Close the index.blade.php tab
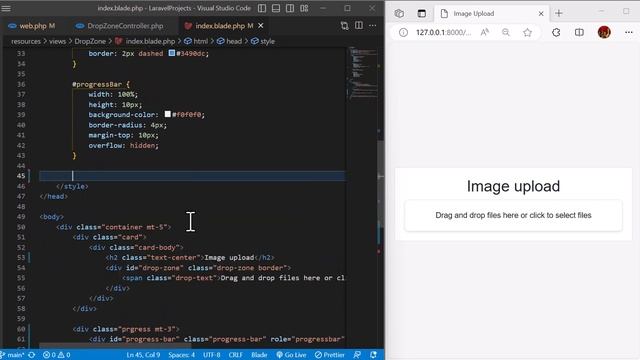The height and width of the screenshot is (360, 640). pyautogui.click(x=260, y=26)
